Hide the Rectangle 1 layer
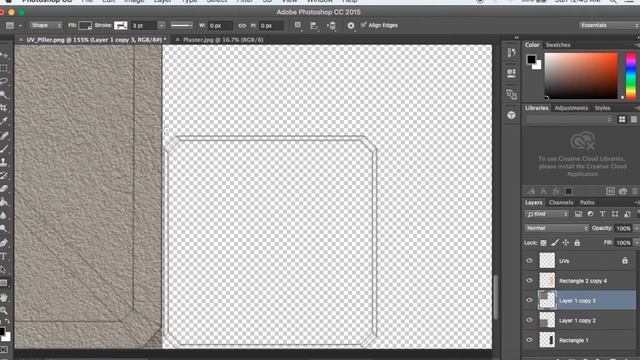This screenshot has height=360, width=640. tap(529, 340)
